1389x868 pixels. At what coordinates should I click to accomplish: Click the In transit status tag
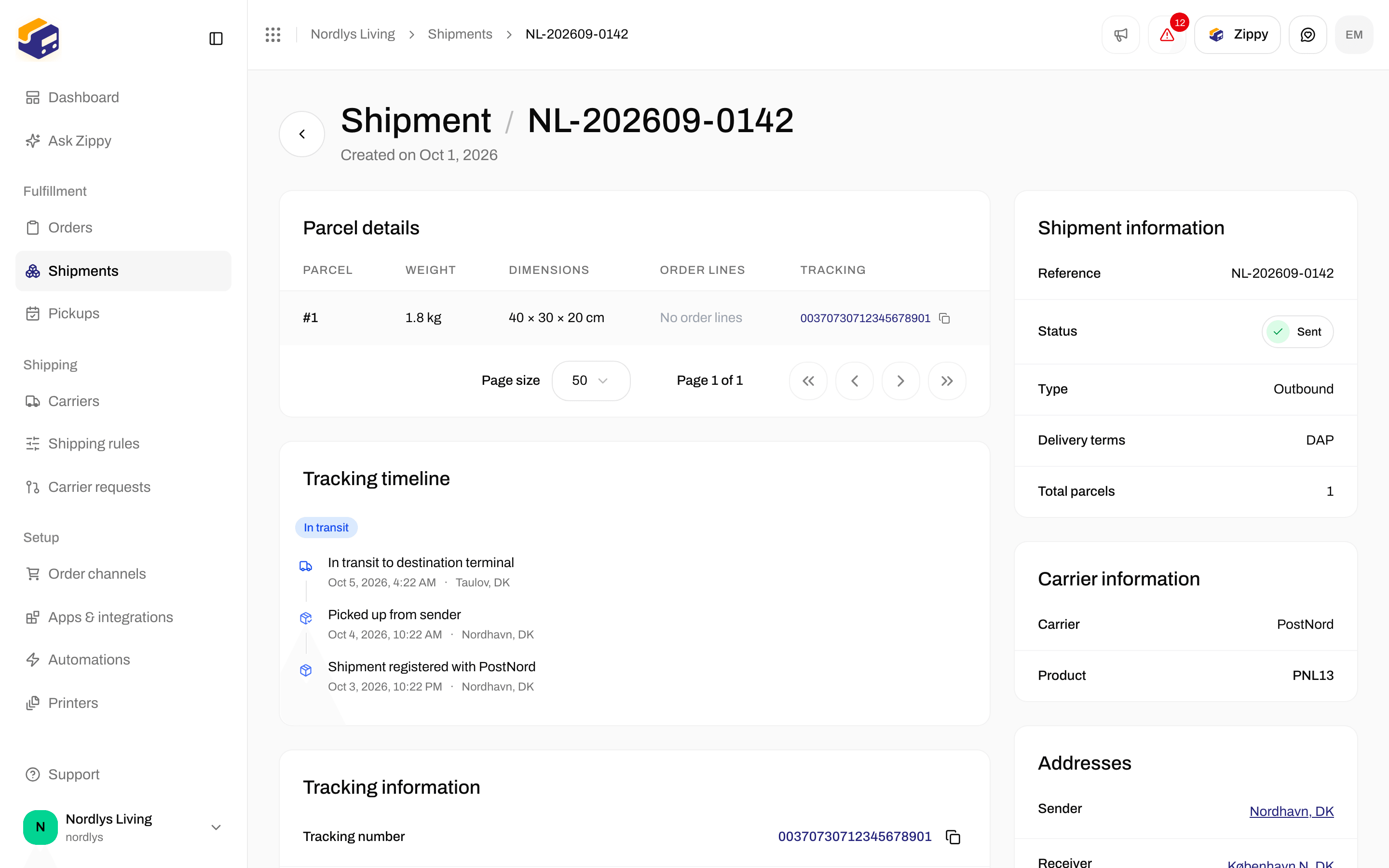point(326,528)
